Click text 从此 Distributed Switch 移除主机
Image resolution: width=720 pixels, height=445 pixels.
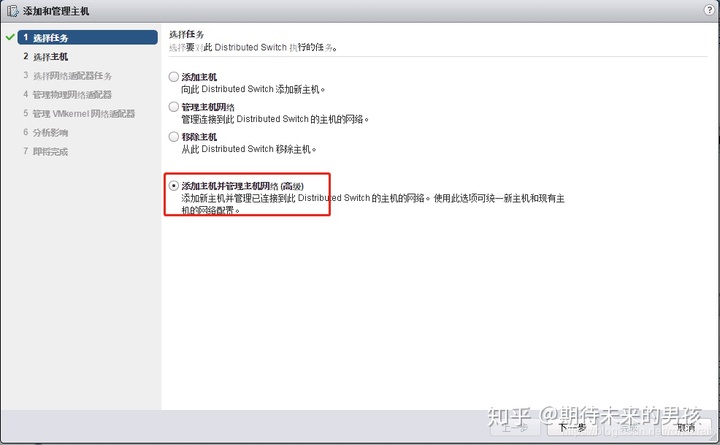click(248, 149)
